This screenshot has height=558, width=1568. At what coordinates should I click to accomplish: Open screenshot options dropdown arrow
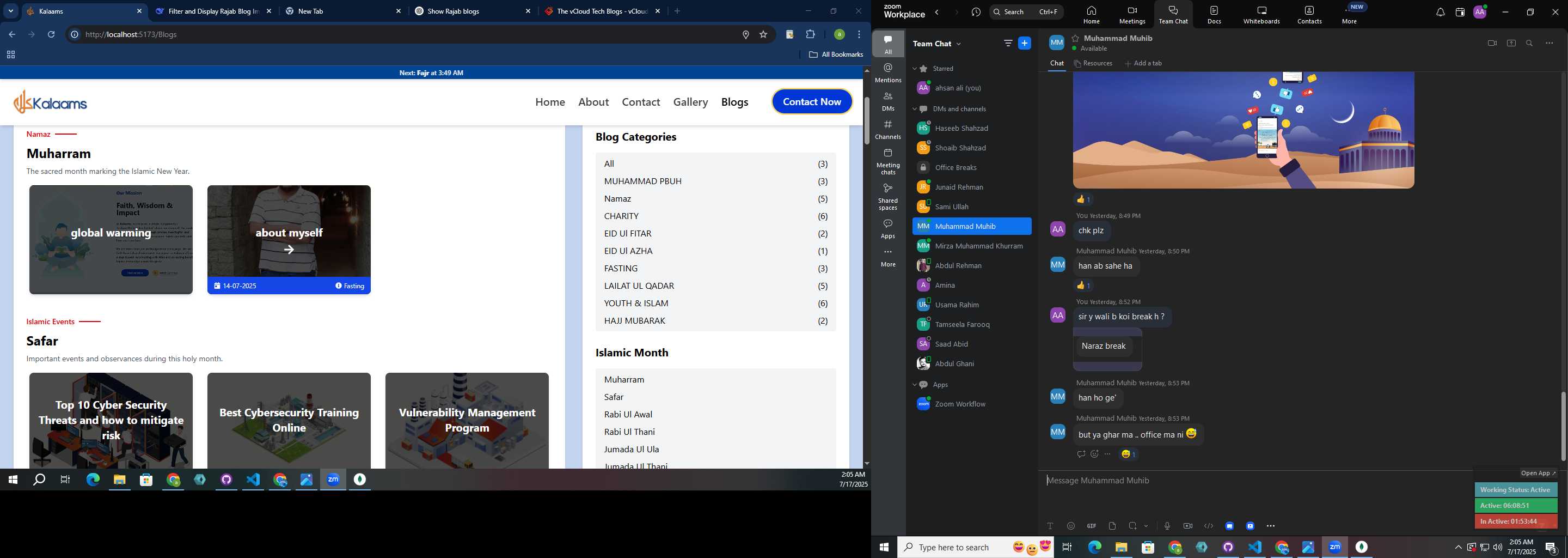coord(1146,526)
